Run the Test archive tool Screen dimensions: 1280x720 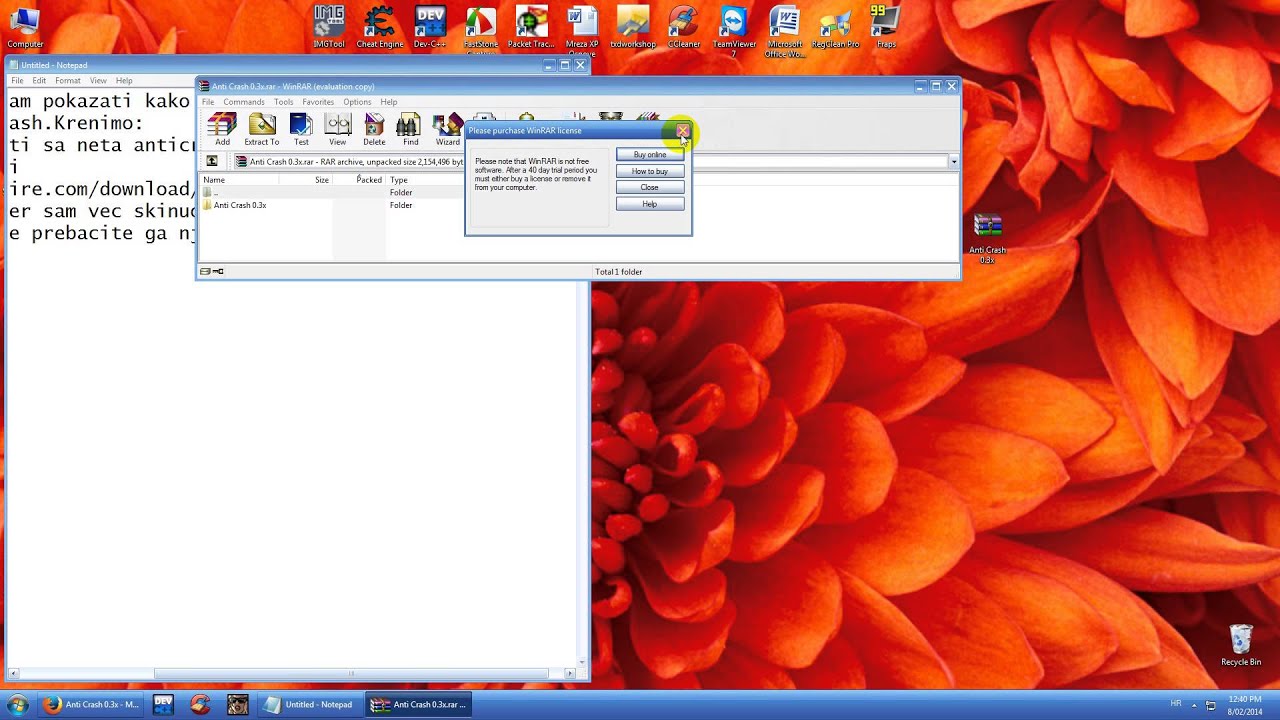coord(301,129)
